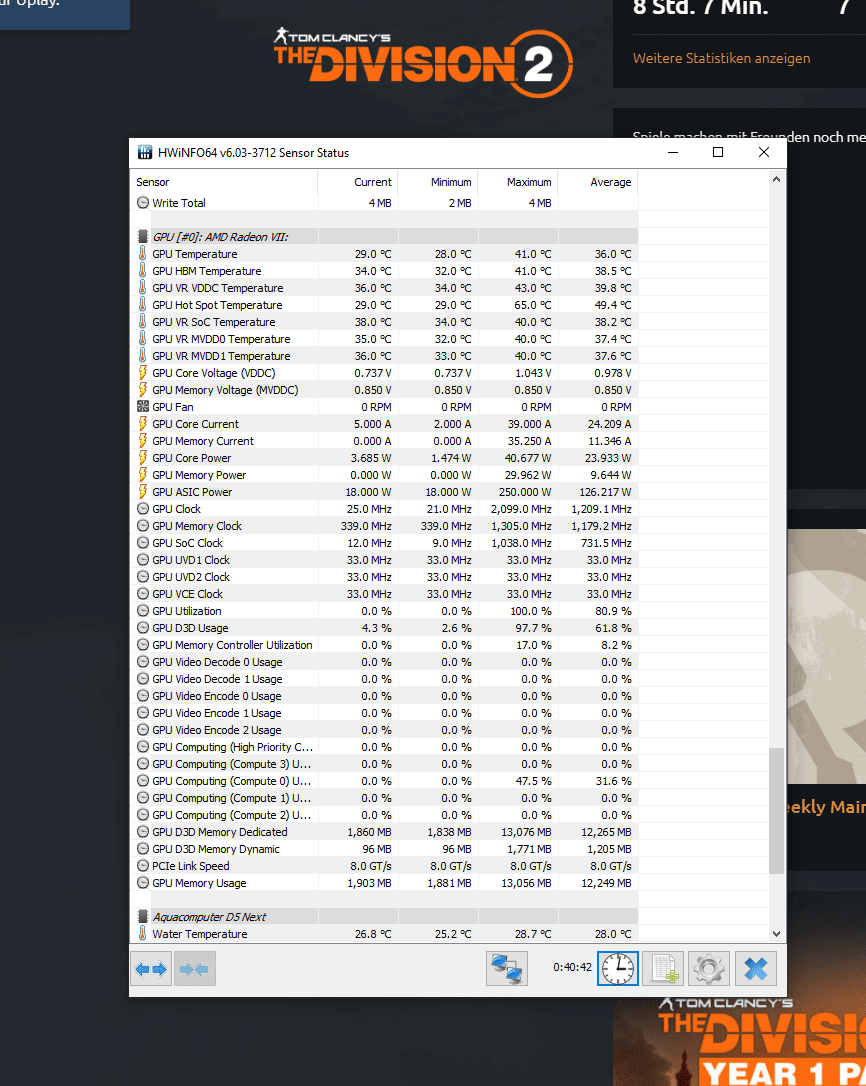Image resolution: width=866 pixels, height=1086 pixels.
Task: Select the 'GPU VCE Clock' row
Action: click(x=385, y=594)
